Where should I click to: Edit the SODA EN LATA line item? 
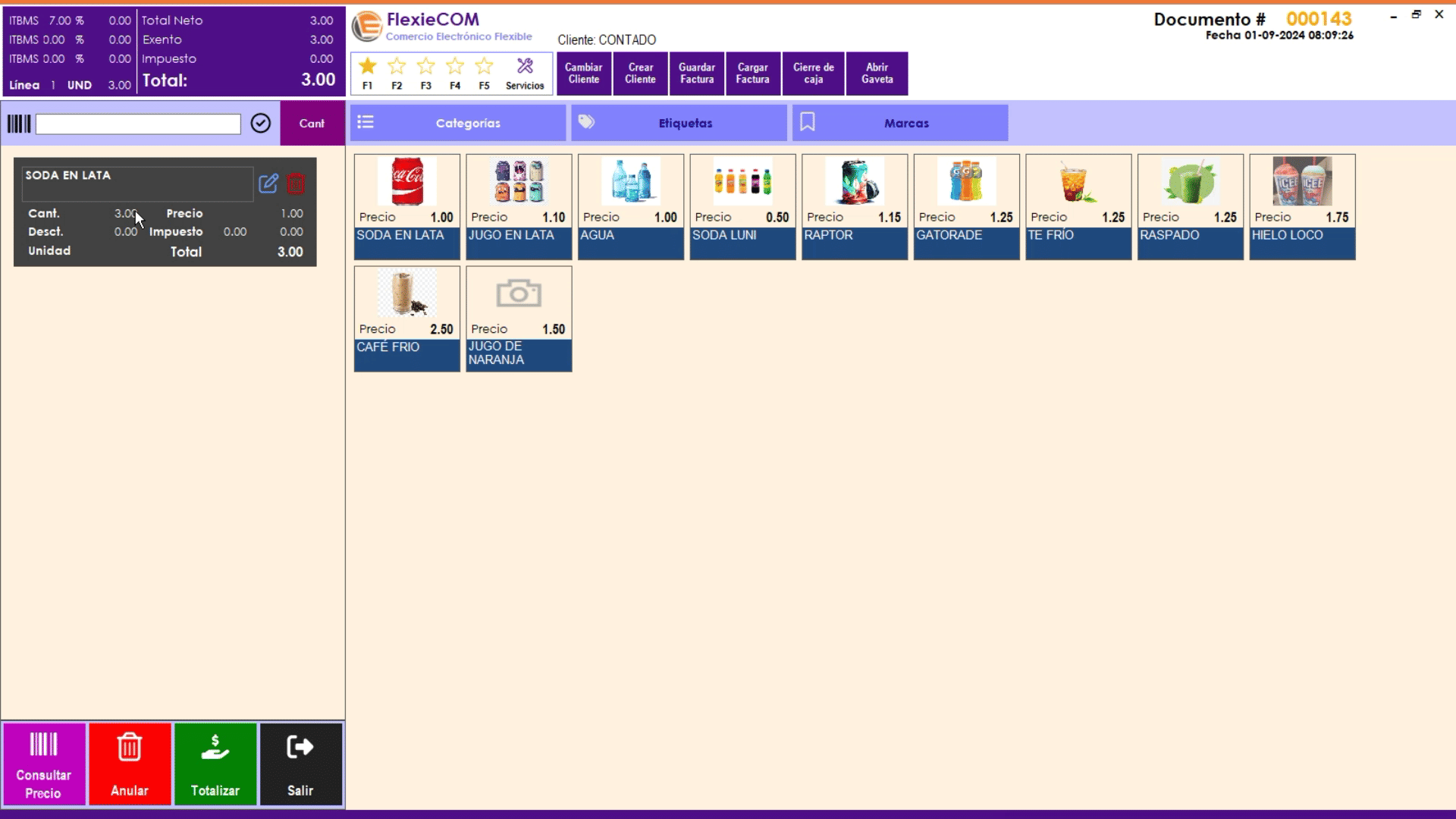268,184
